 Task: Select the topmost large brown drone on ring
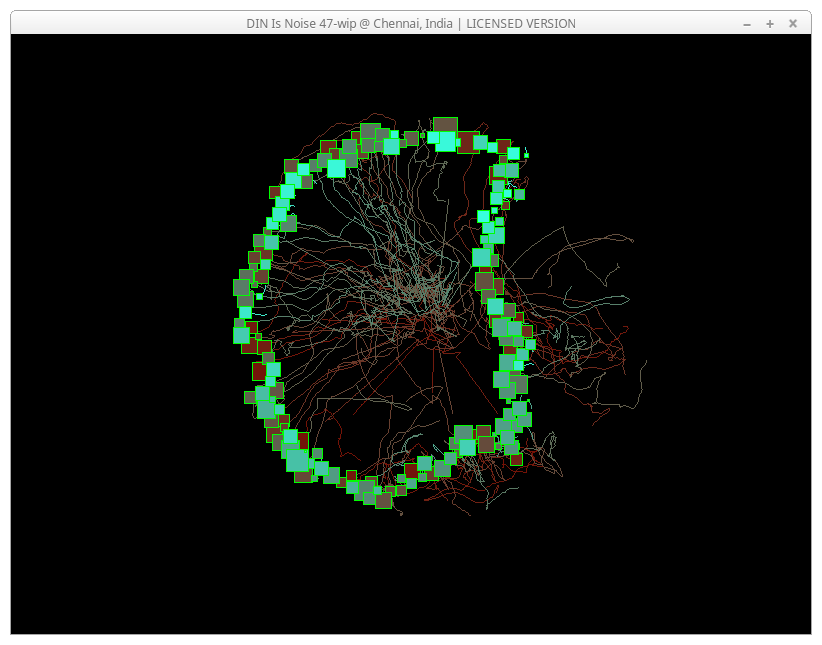point(445,125)
